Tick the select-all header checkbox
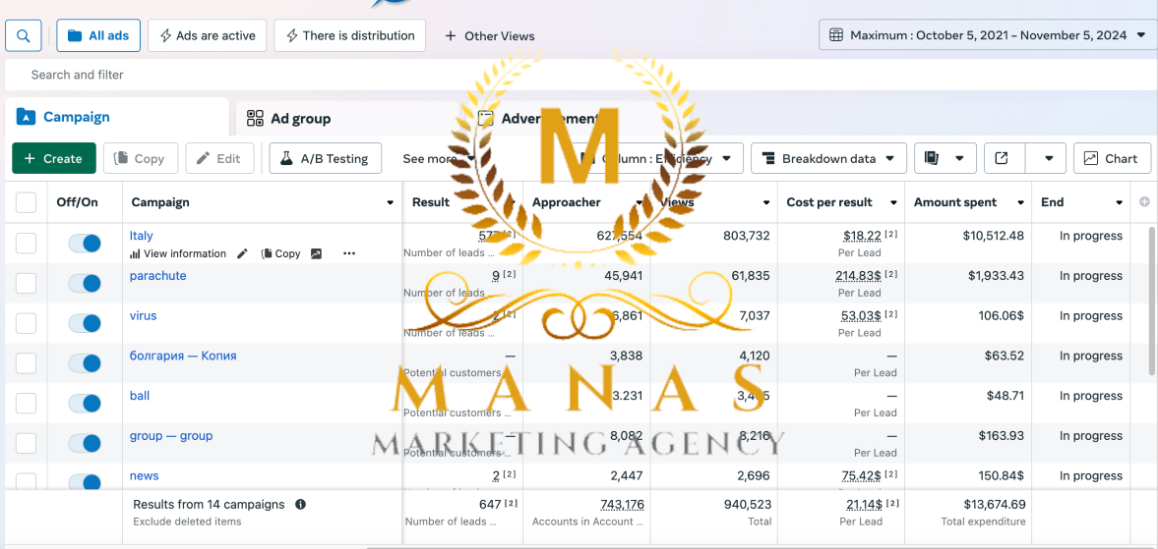 point(26,202)
